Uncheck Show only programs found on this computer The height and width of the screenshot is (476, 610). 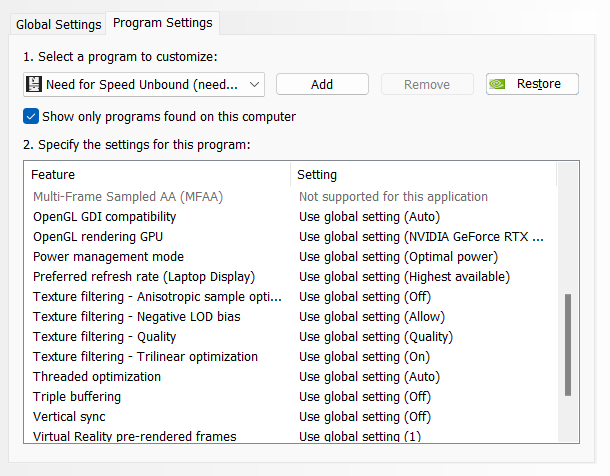tap(31, 116)
